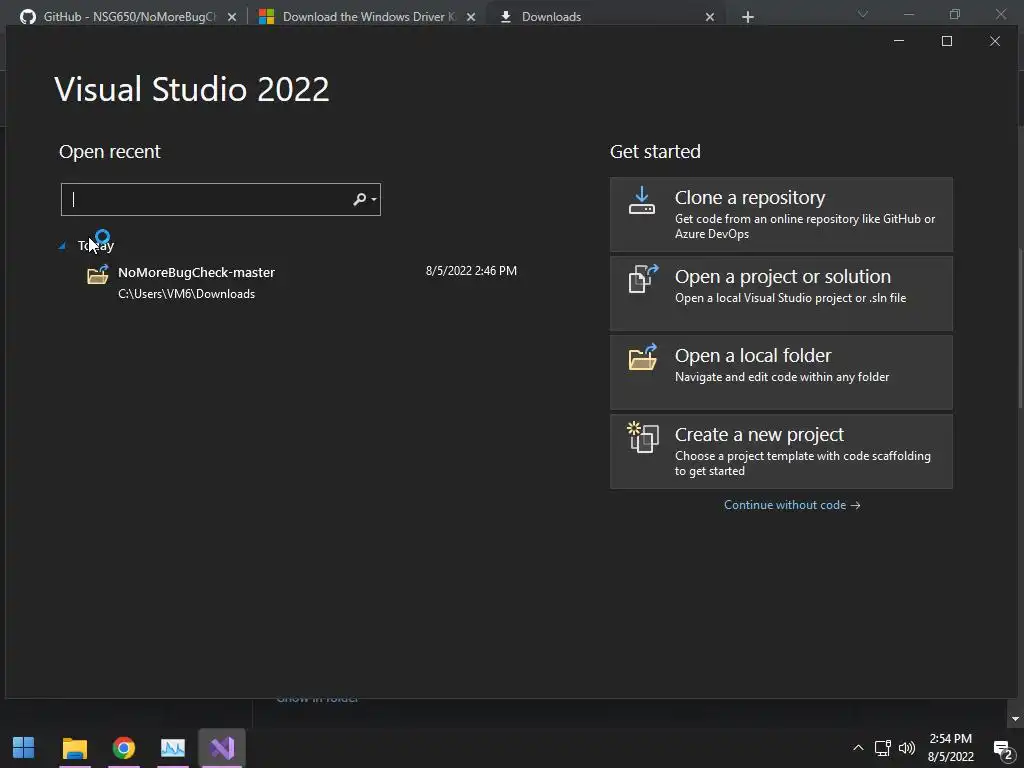This screenshot has height=768, width=1024.
Task: Click the Clone a repository download icon
Action: coord(642,200)
